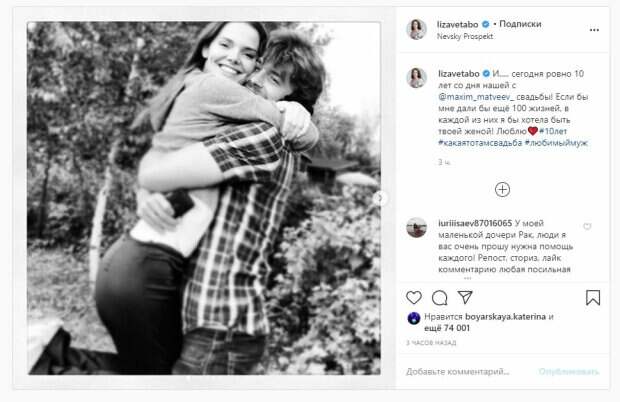Share the post with paper plane icon
Screen dimensions: 620x402
coord(463,297)
